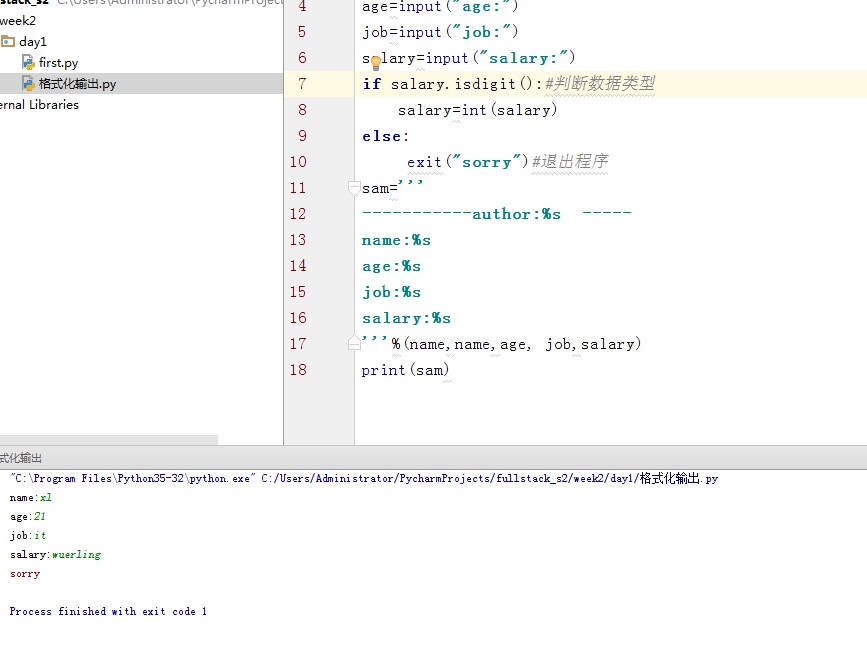Click 'job:it' console output line

28,535
